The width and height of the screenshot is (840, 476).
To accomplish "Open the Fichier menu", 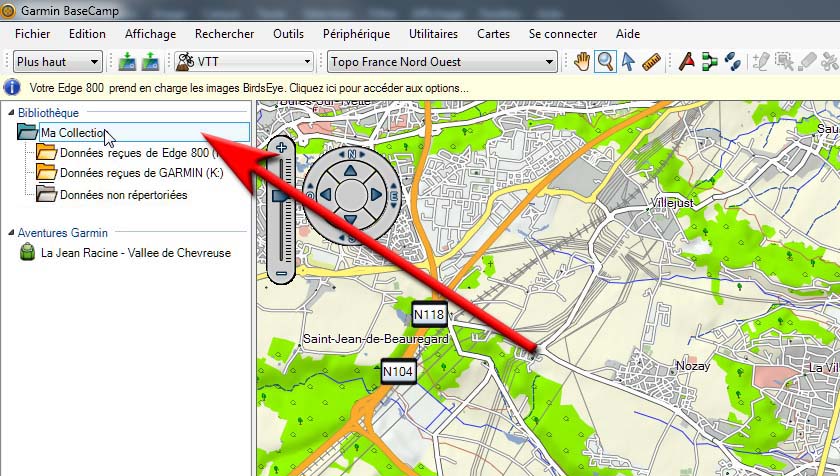I will click(x=33, y=34).
